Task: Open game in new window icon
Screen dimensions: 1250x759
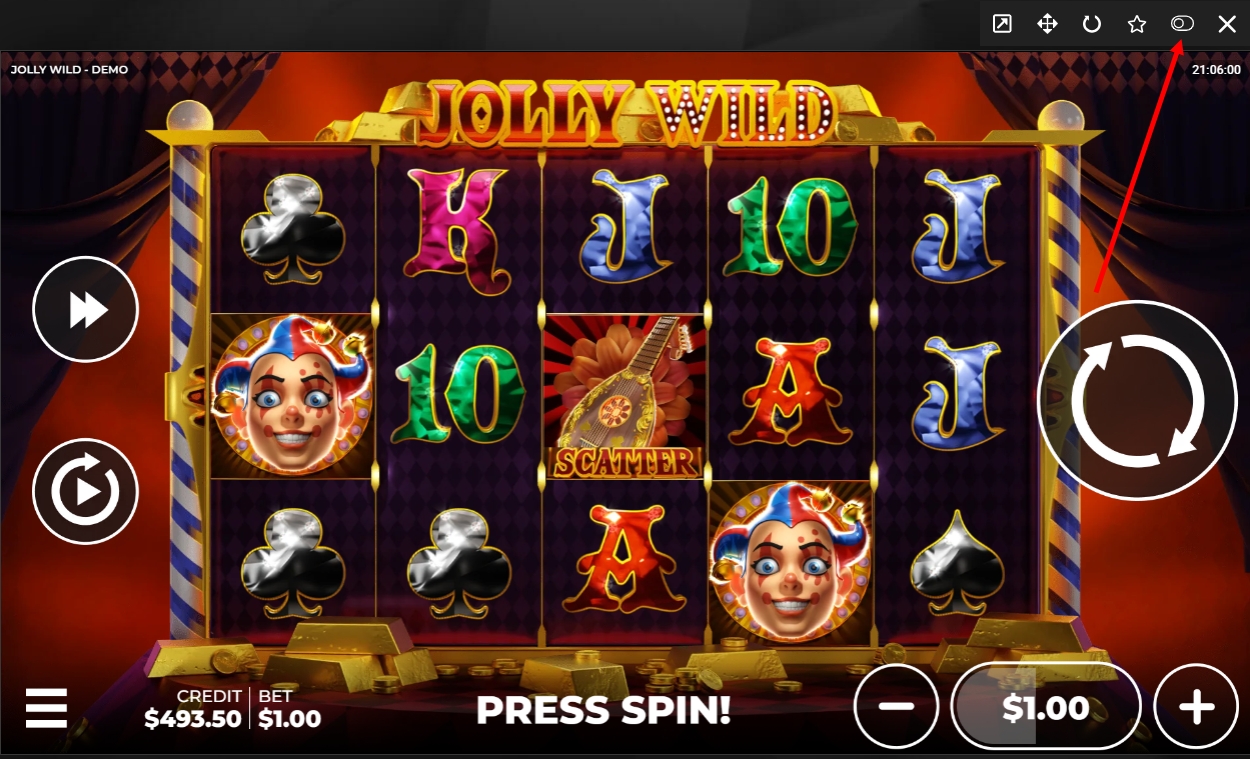Action: (x=1002, y=24)
